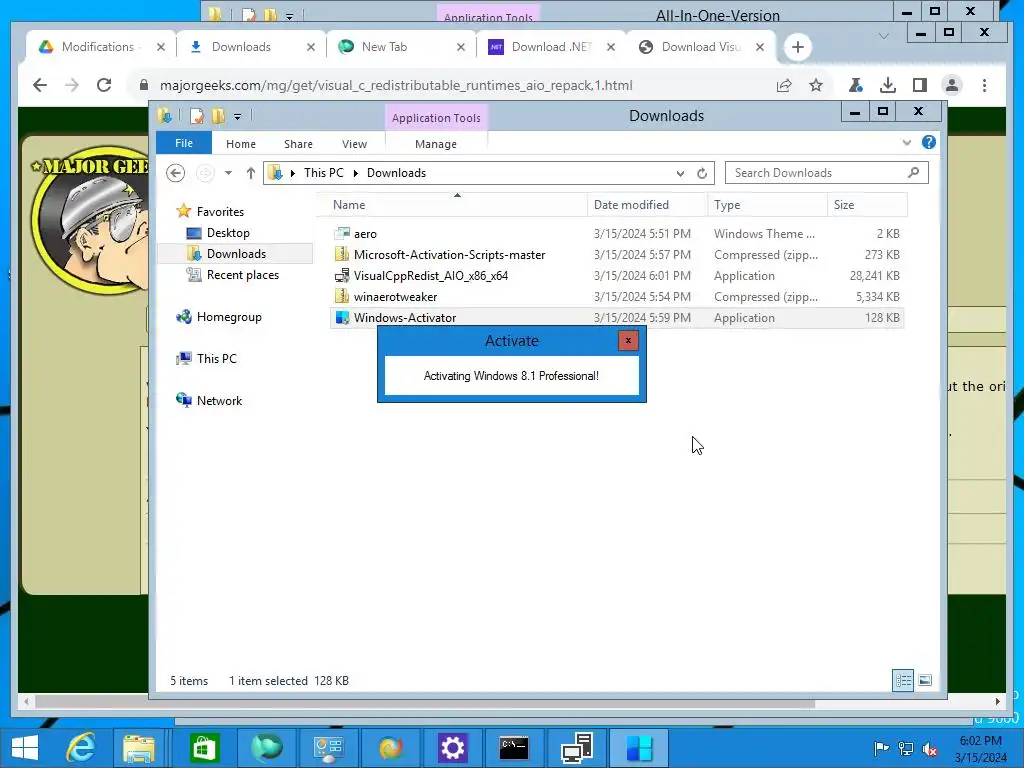
Task: Expand the Downloads breadcrumb arrow
Action: (x=356, y=173)
